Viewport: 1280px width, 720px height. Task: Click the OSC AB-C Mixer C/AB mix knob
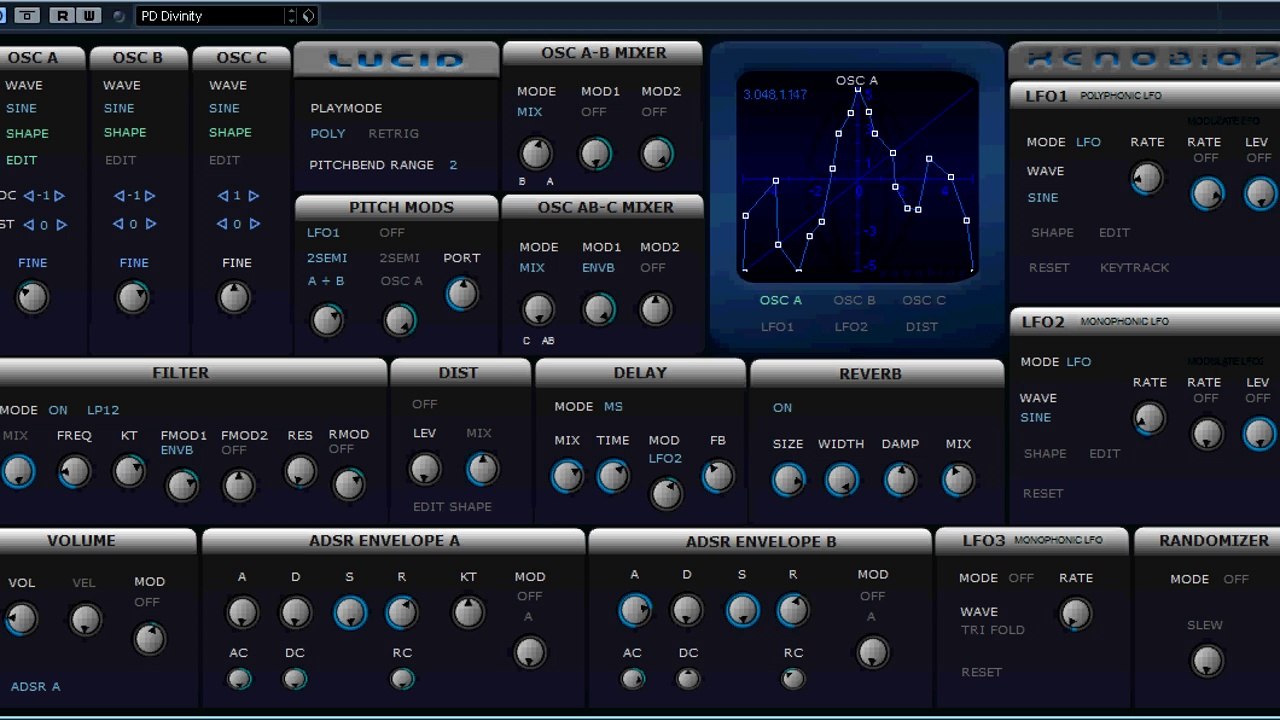[x=538, y=310]
